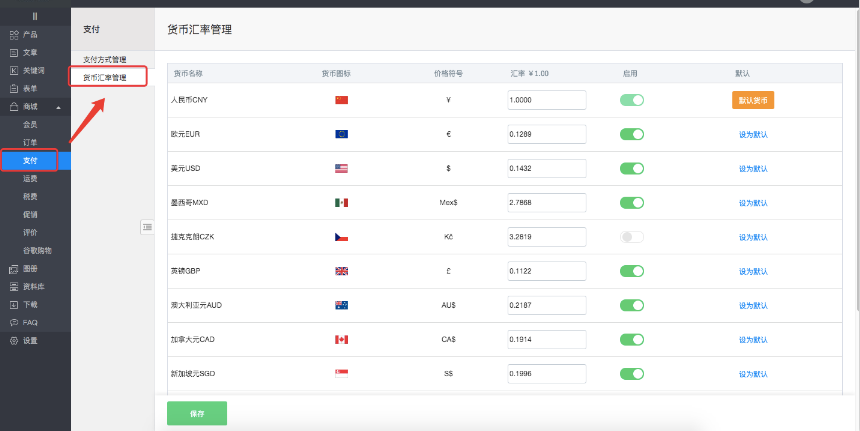Turn off the 英镑GBP enable switch

point(631,271)
